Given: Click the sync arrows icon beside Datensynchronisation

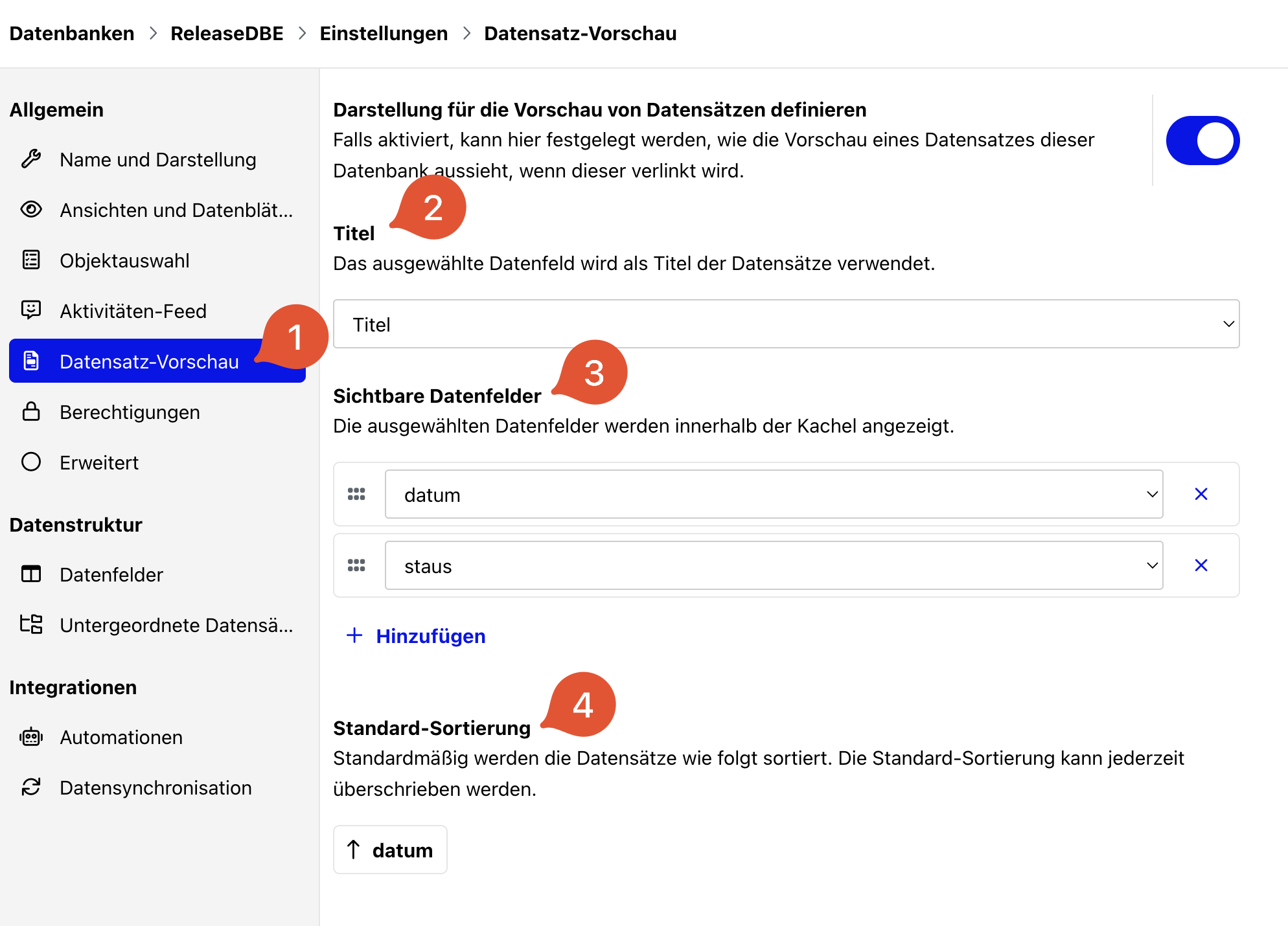Looking at the screenshot, I should (31, 787).
